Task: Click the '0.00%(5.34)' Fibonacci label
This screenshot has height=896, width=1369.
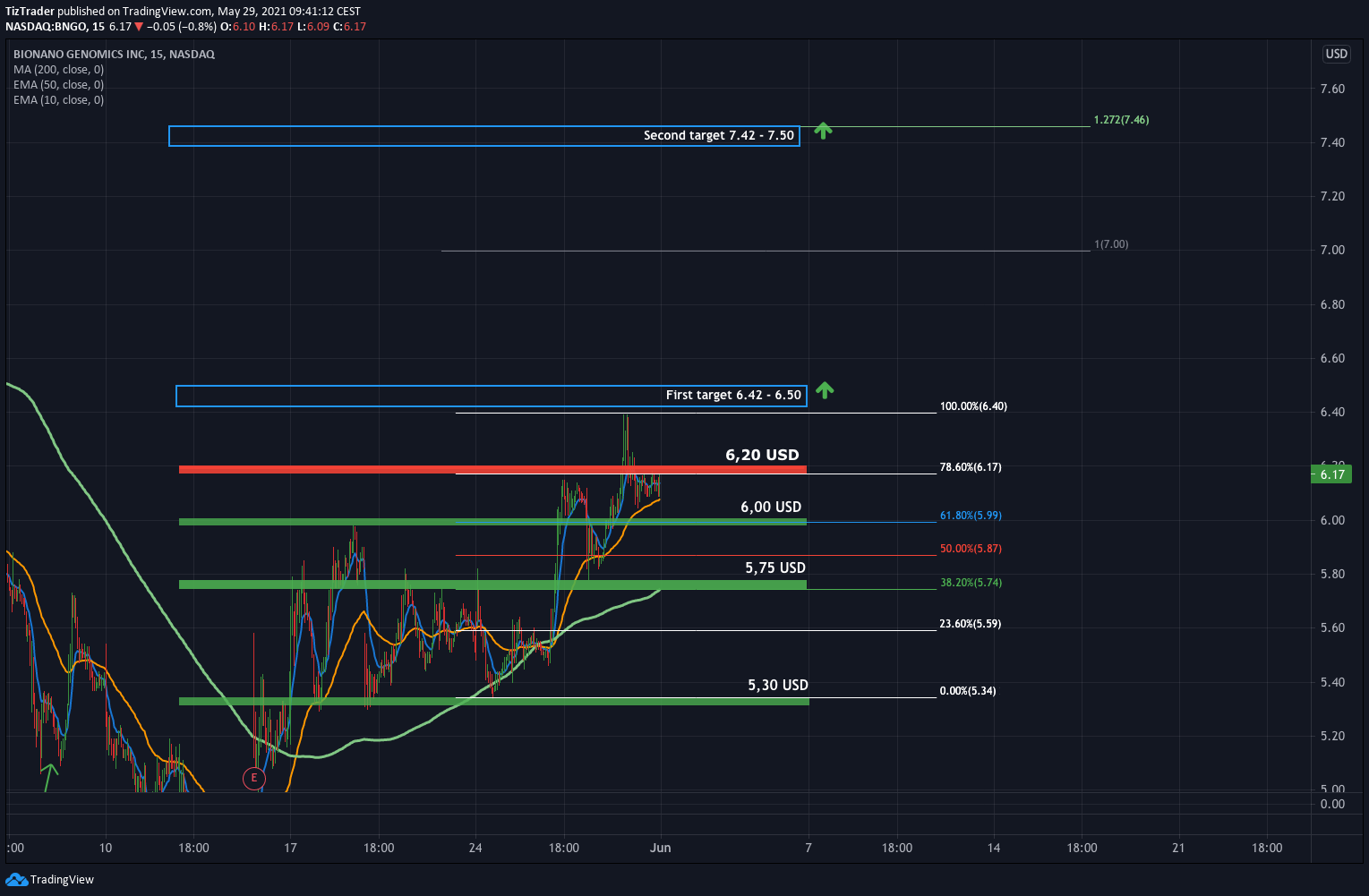Action: tap(968, 690)
